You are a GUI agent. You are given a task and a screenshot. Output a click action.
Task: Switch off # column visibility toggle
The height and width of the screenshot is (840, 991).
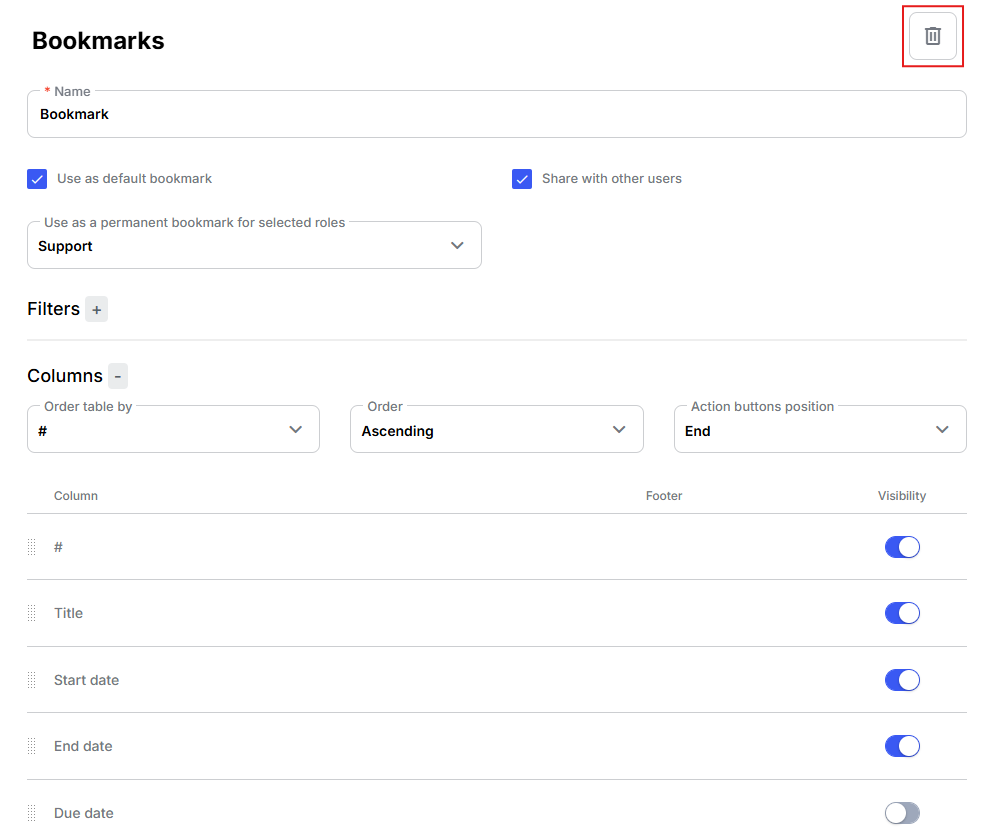(x=902, y=547)
